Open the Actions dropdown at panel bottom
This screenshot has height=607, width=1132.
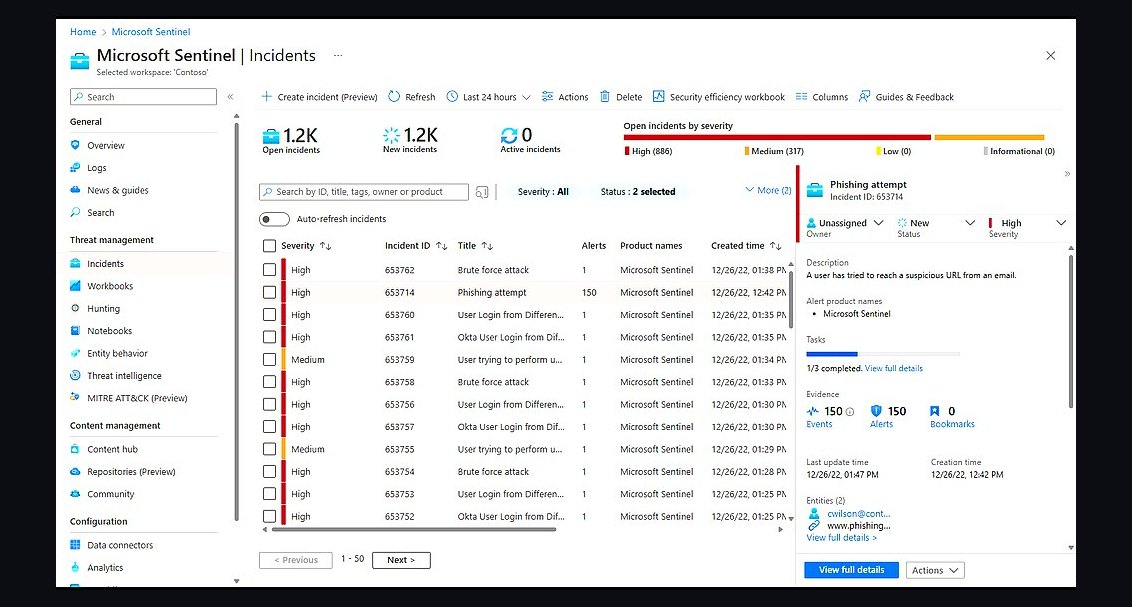(935, 570)
